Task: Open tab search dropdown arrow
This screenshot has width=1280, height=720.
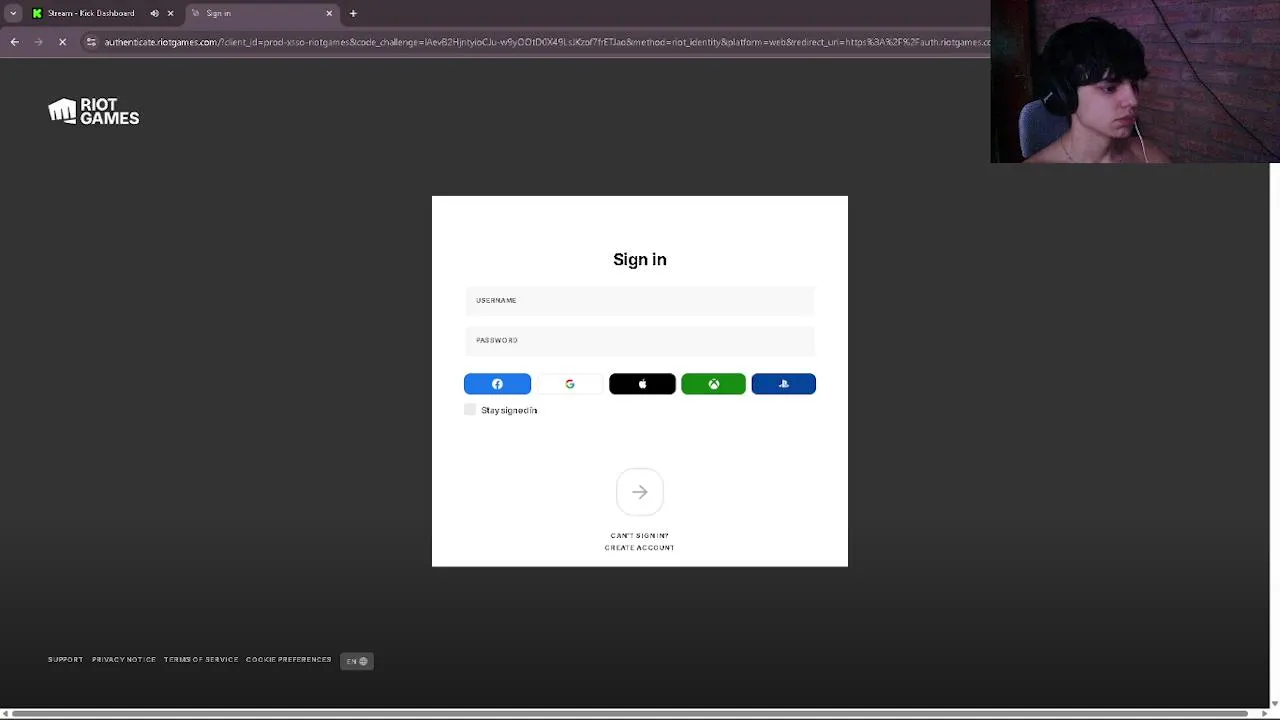Action: coord(13,13)
